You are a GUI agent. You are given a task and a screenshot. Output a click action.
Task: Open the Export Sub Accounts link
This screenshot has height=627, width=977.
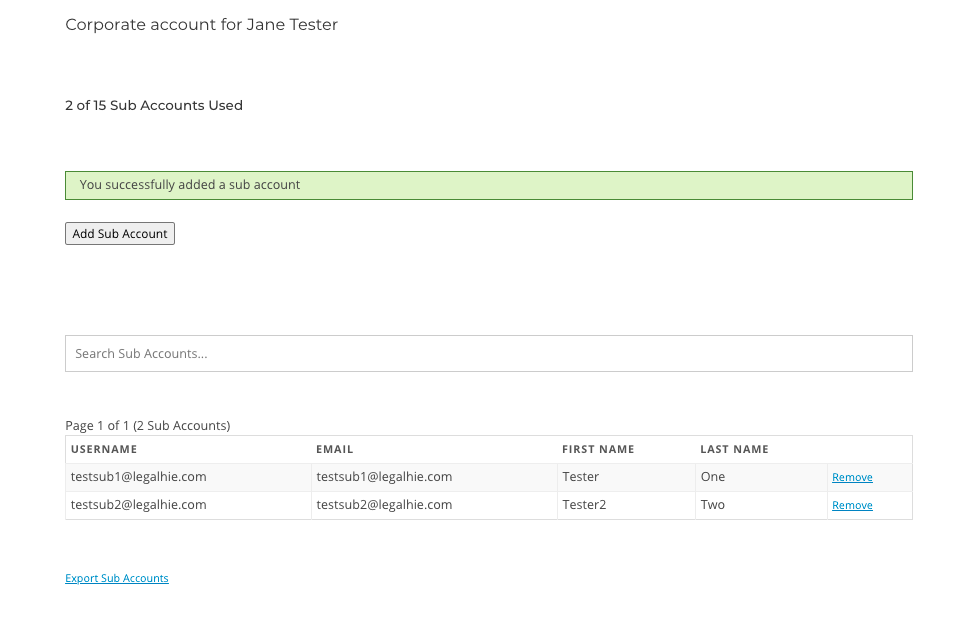point(117,578)
